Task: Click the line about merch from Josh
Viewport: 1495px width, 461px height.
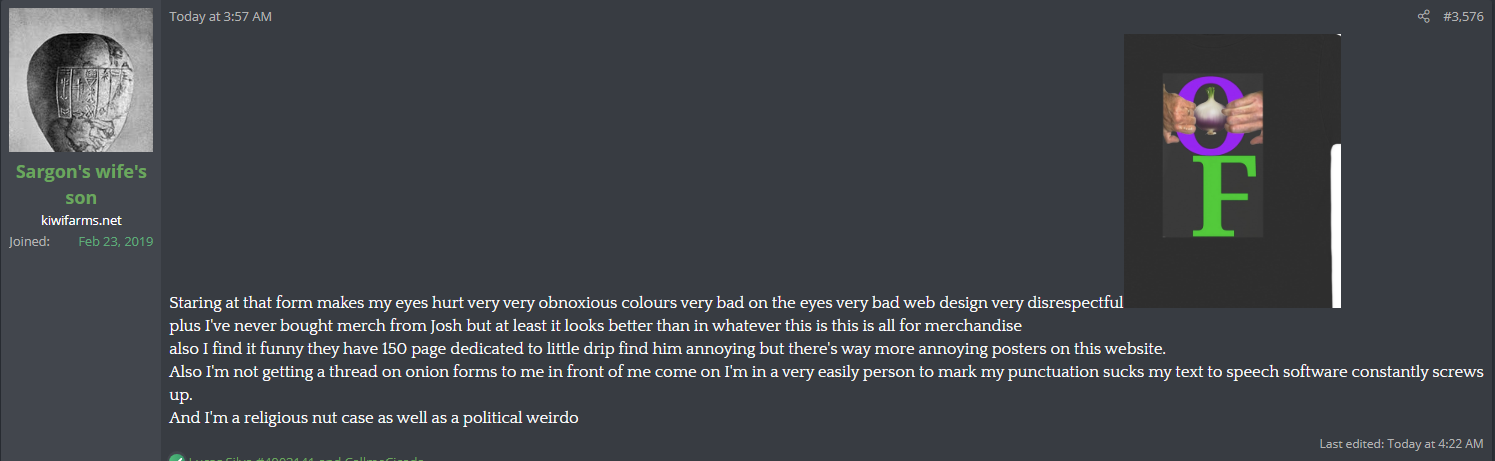Action: (x=595, y=325)
